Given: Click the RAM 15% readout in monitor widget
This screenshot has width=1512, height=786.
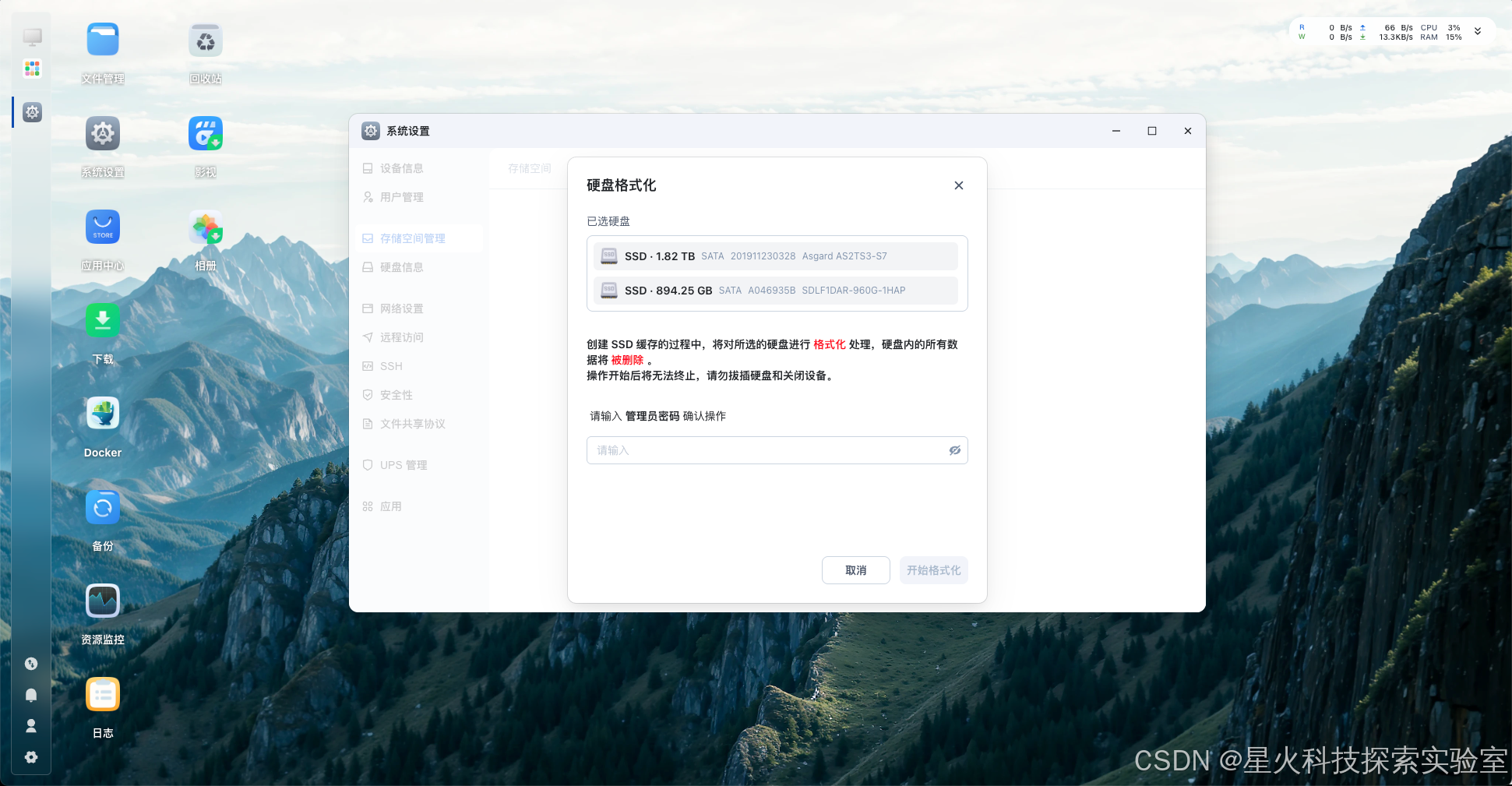Looking at the screenshot, I should [1440, 37].
